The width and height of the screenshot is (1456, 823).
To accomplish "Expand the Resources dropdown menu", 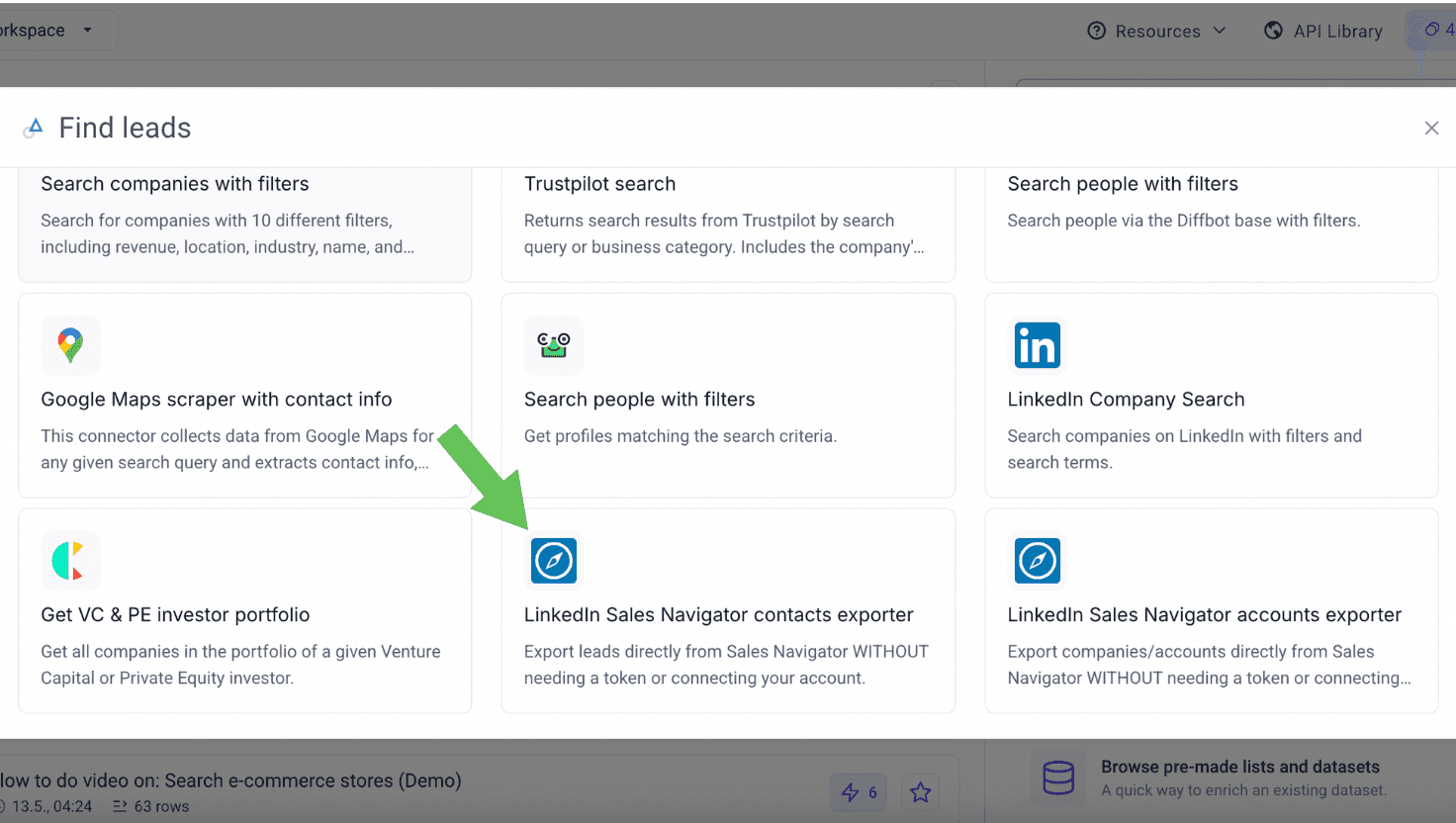I will coord(1221,31).
